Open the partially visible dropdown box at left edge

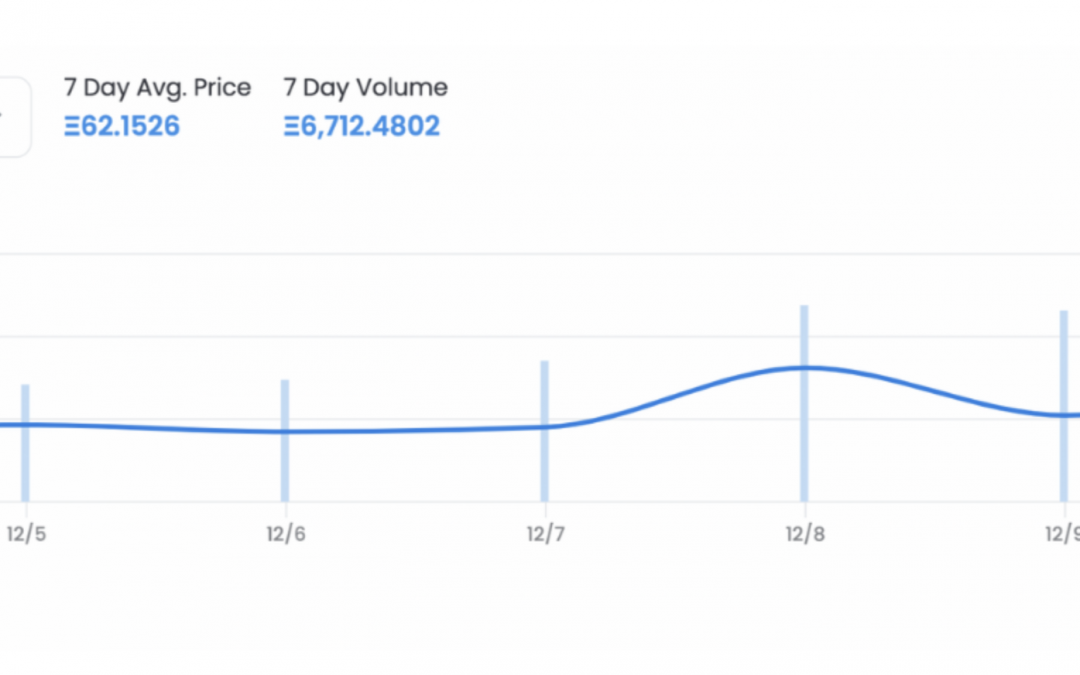pos(14,117)
